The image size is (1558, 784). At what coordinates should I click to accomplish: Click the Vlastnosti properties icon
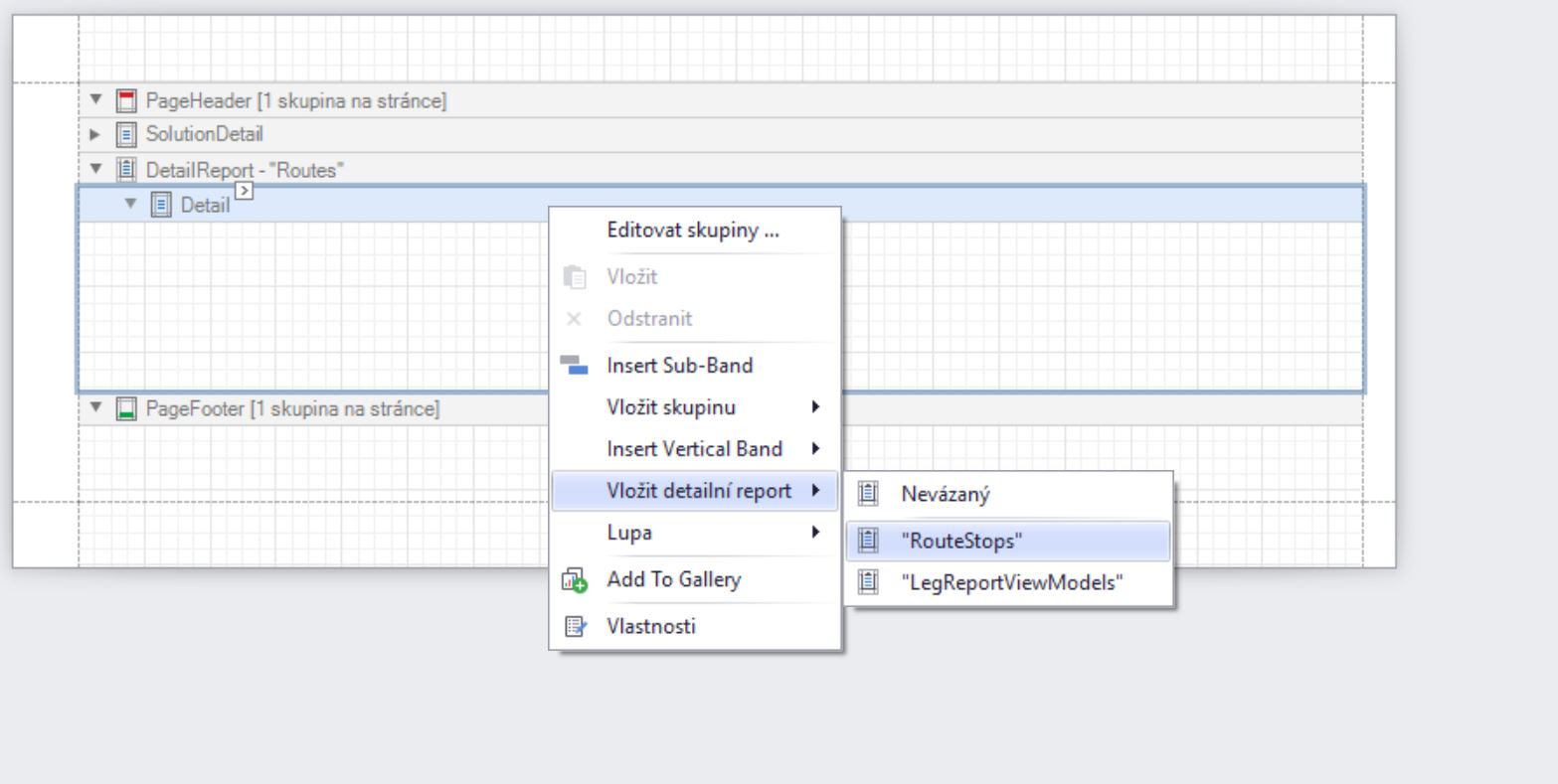point(575,627)
